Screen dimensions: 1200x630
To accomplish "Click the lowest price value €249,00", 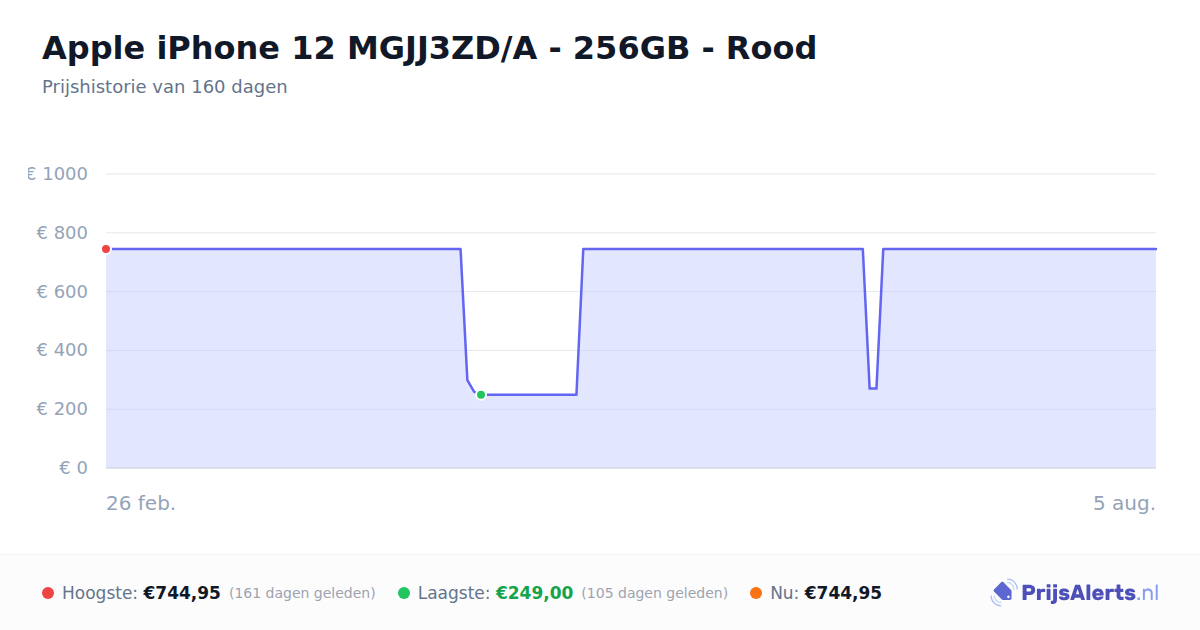I will (534, 593).
